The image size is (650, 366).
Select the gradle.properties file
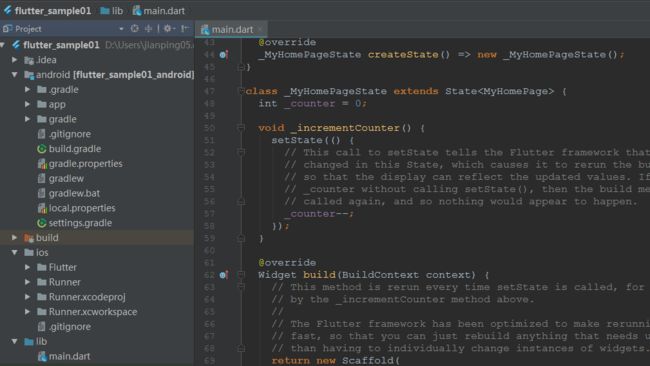pos(85,164)
